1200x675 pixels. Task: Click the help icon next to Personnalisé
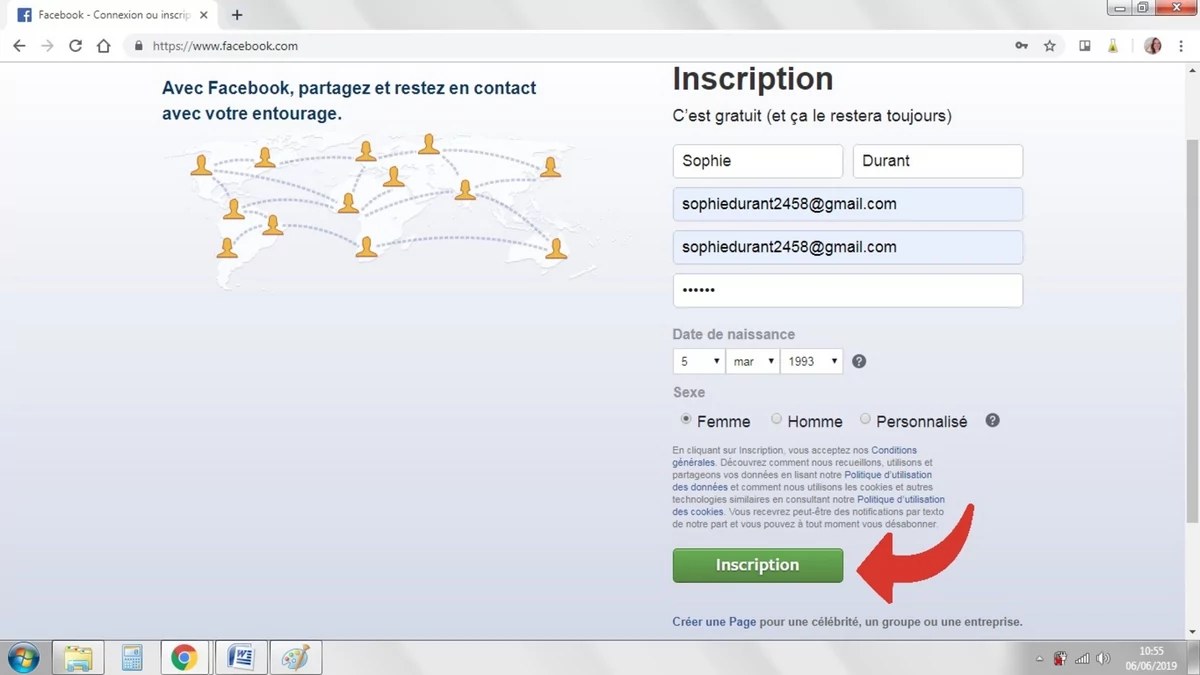(x=992, y=420)
